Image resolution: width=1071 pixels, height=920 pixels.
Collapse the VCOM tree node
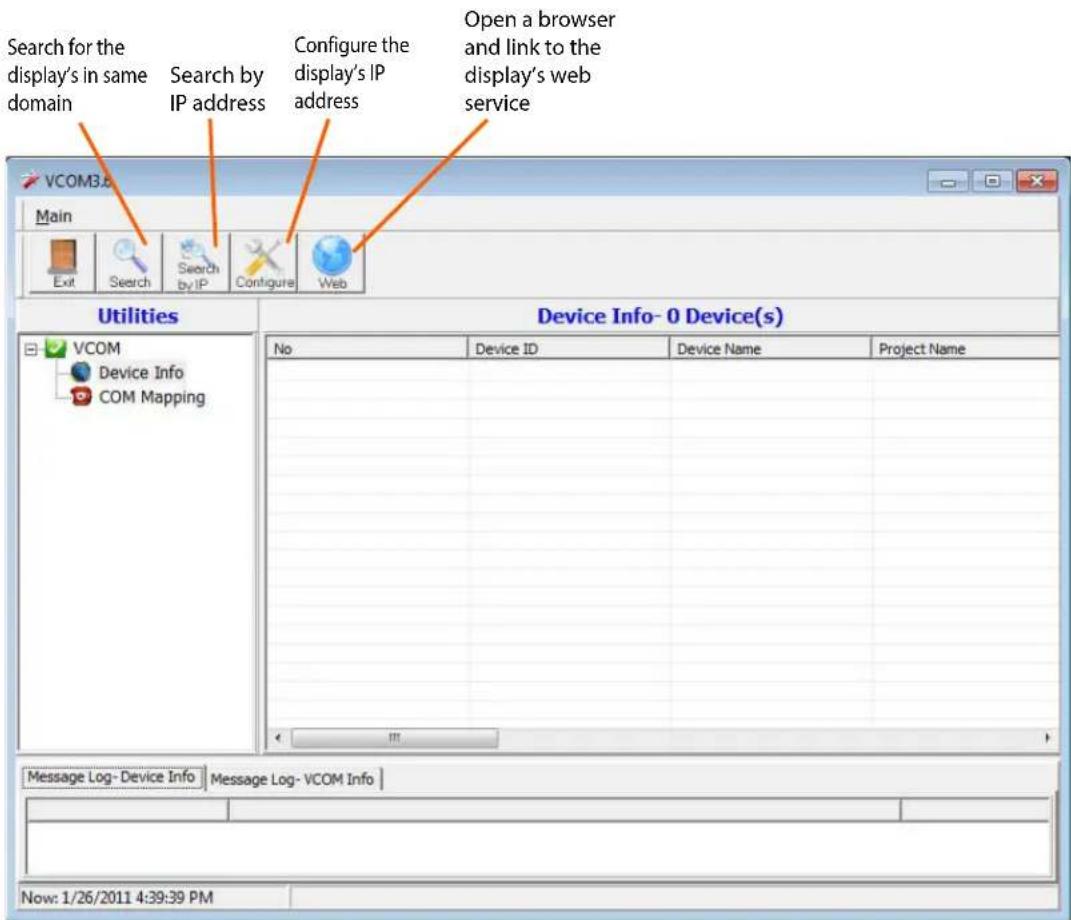(x=31, y=350)
